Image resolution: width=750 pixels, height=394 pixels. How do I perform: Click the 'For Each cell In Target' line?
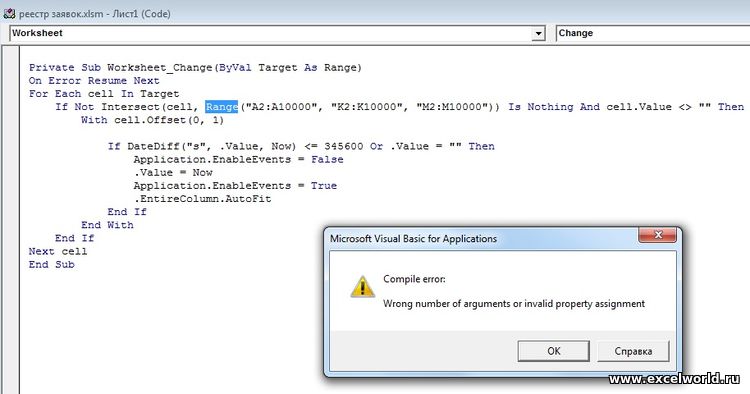tap(104, 94)
